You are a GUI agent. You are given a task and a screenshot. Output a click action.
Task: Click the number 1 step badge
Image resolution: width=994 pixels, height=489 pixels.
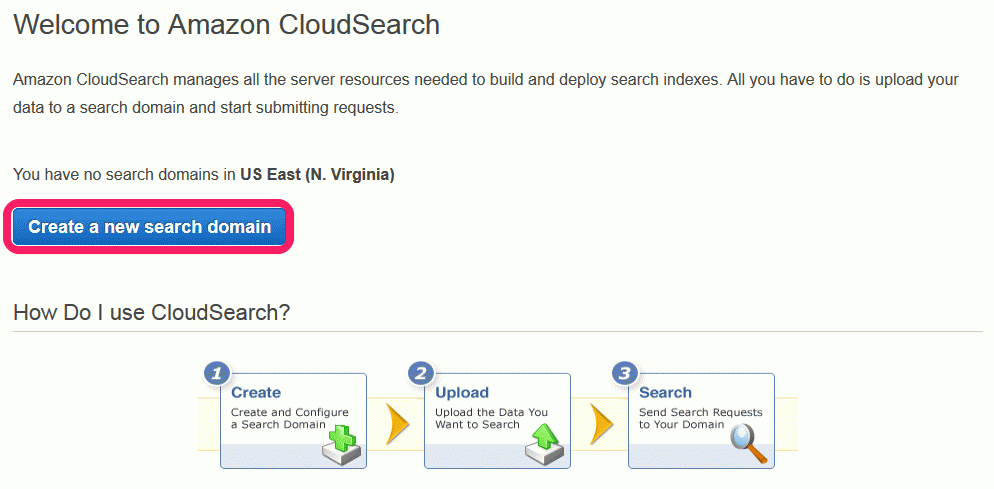coord(217,374)
